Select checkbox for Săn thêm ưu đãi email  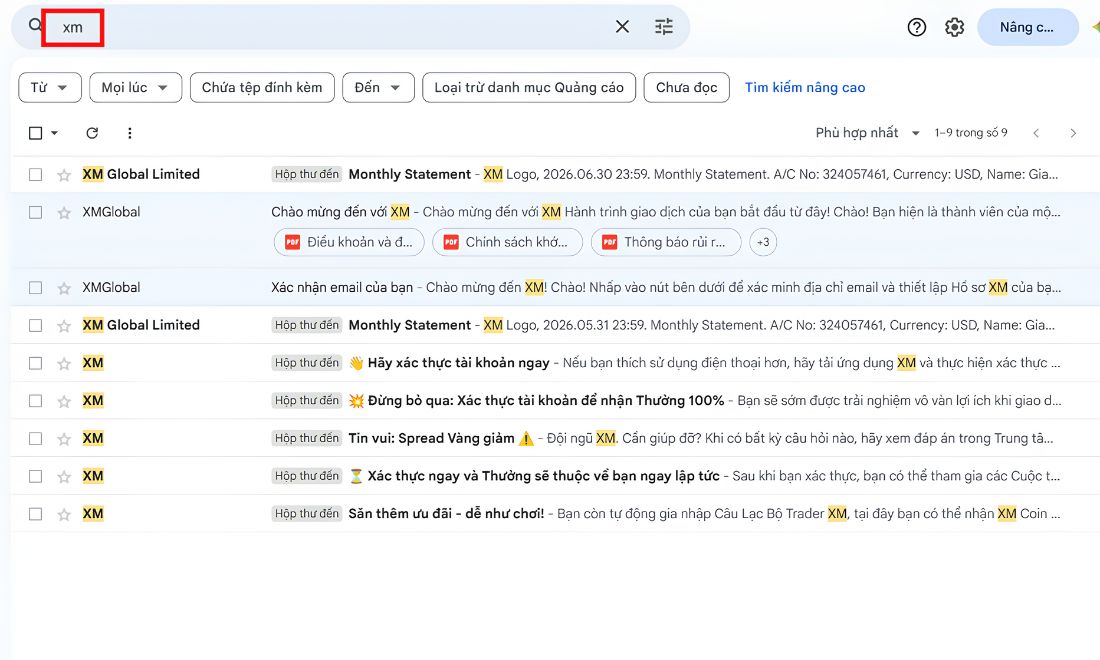[36, 514]
